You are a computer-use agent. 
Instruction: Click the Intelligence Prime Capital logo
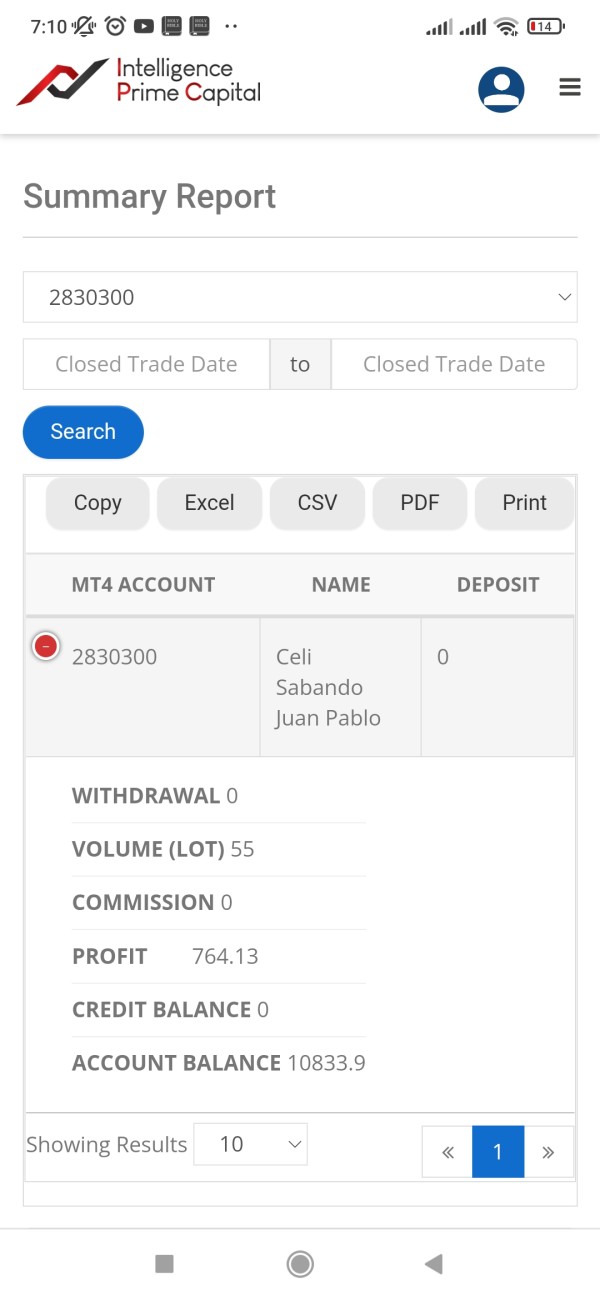tap(139, 82)
